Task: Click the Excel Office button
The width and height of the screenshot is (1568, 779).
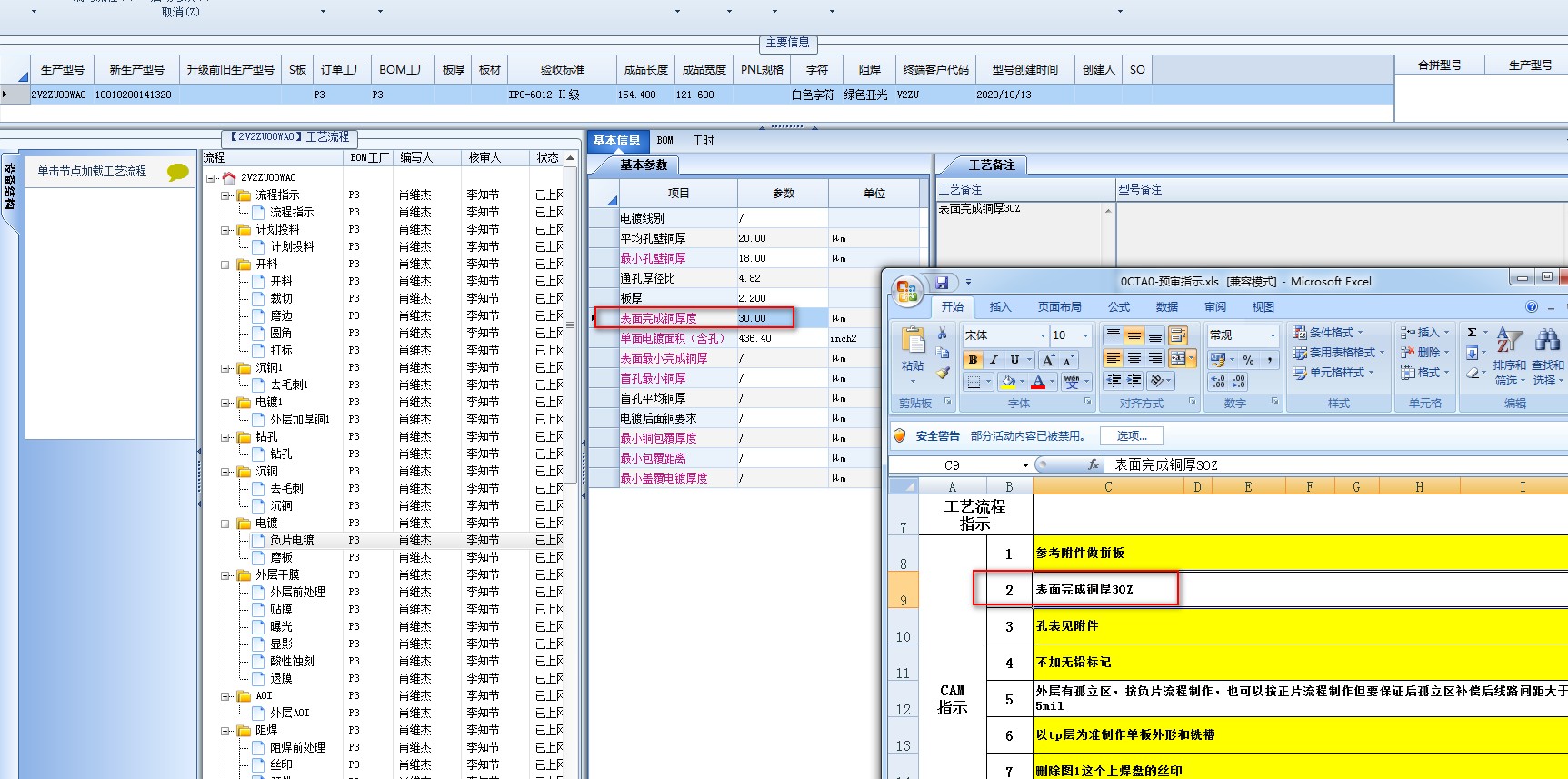Action: 906,291
